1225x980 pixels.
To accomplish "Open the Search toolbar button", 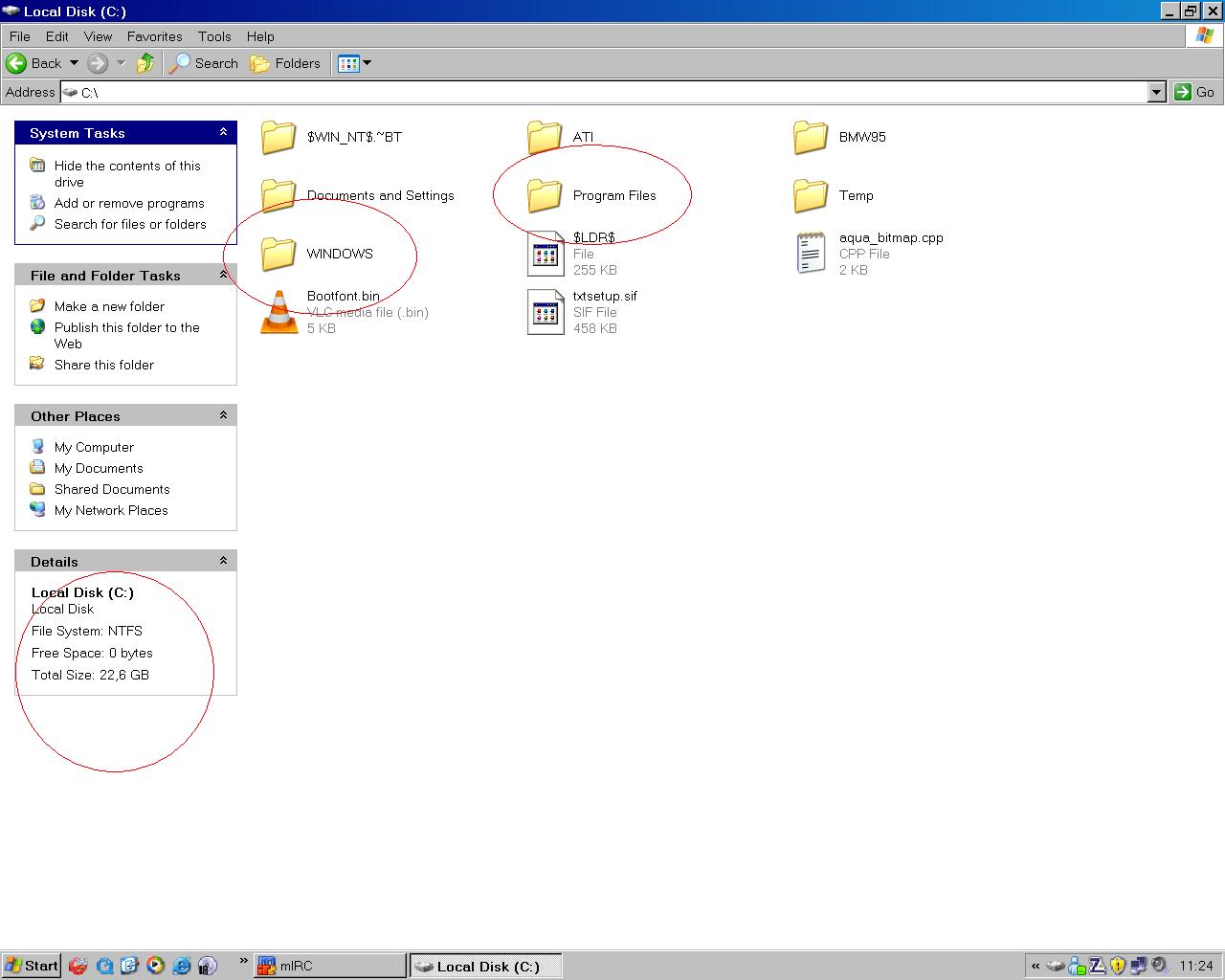I will (204, 63).
